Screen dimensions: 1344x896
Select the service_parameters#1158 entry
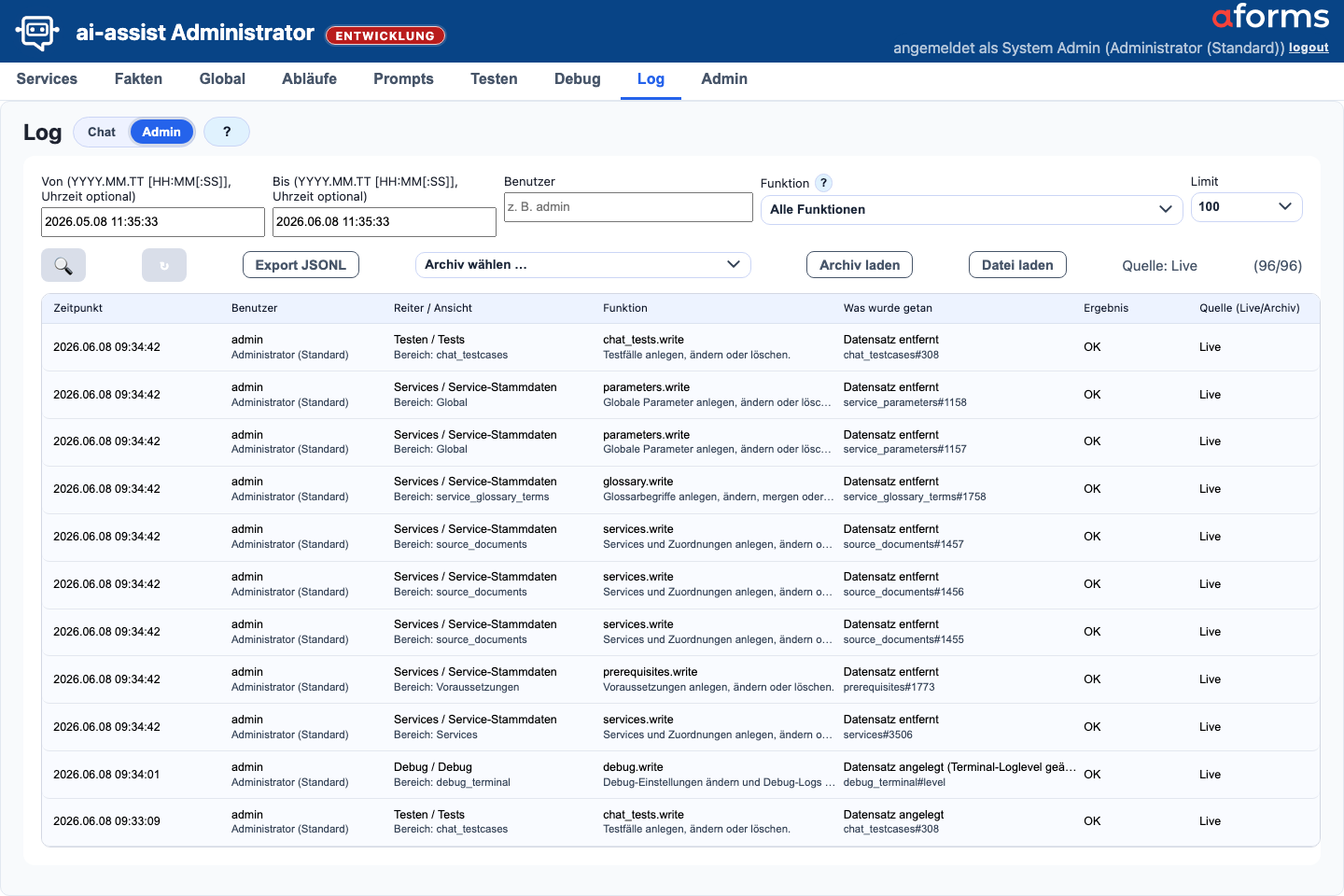click(x=680, y=395)
